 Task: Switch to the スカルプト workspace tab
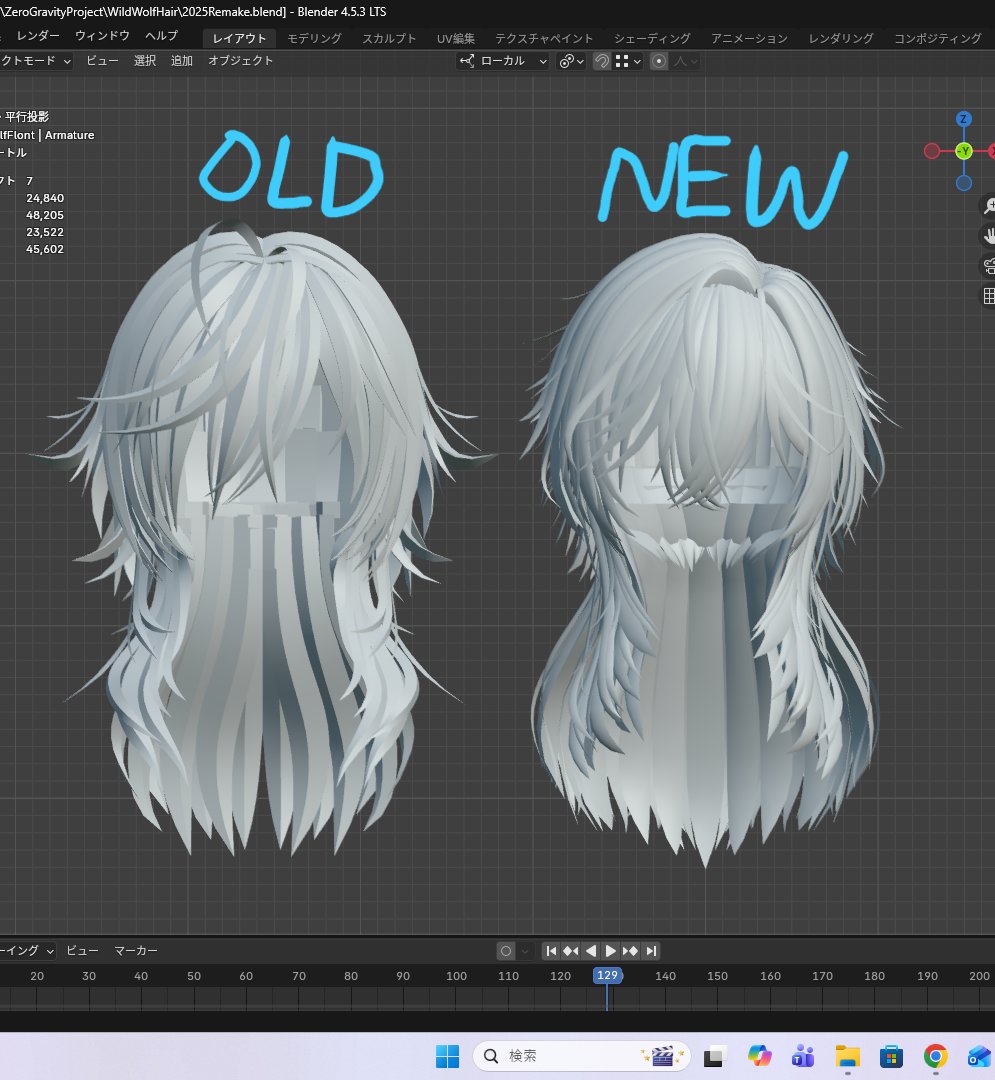tap(389, 39)
